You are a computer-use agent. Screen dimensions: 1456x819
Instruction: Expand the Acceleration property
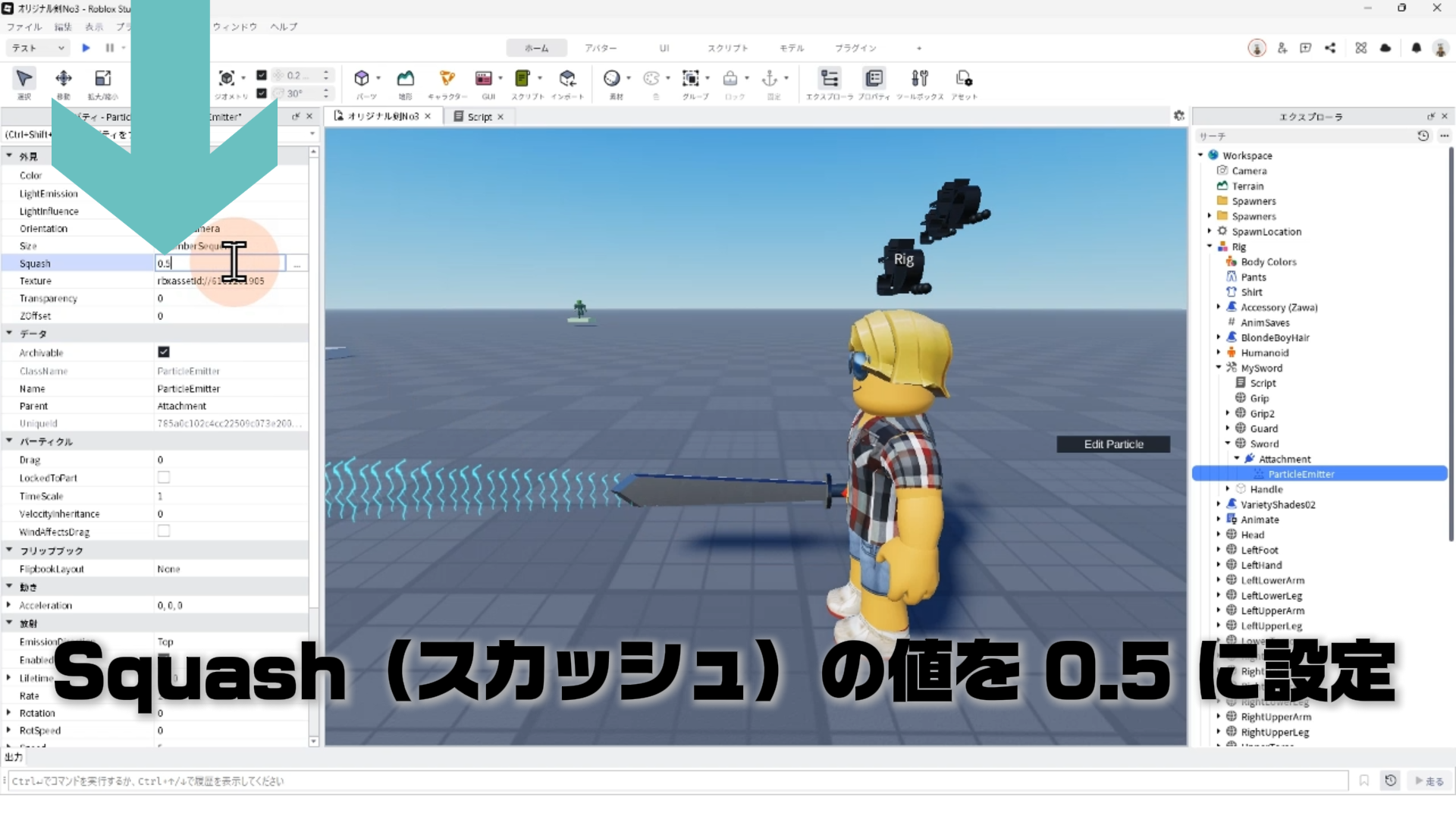[8, 605]
